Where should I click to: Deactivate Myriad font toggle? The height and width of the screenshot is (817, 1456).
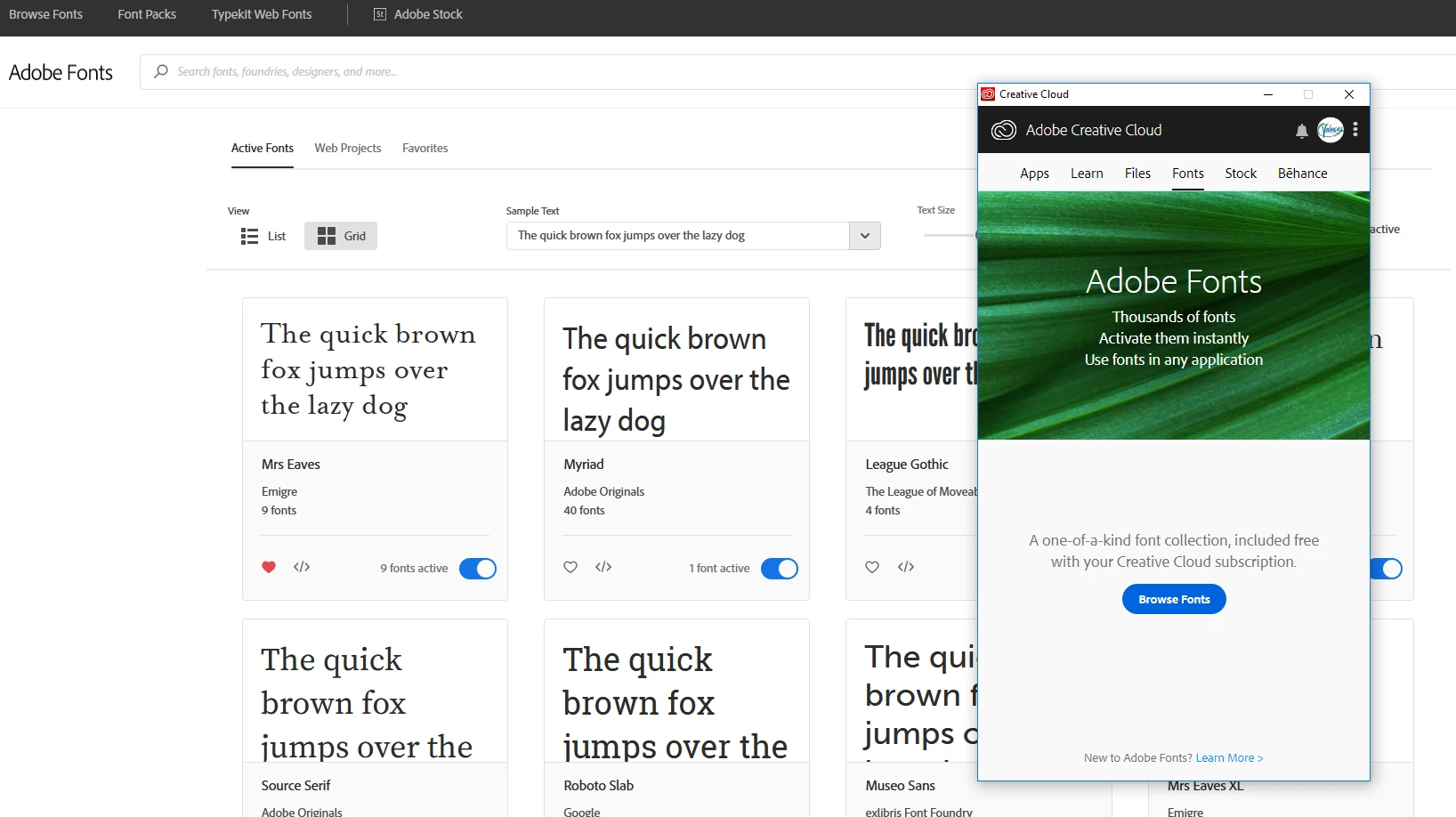(x=780, y=569)
